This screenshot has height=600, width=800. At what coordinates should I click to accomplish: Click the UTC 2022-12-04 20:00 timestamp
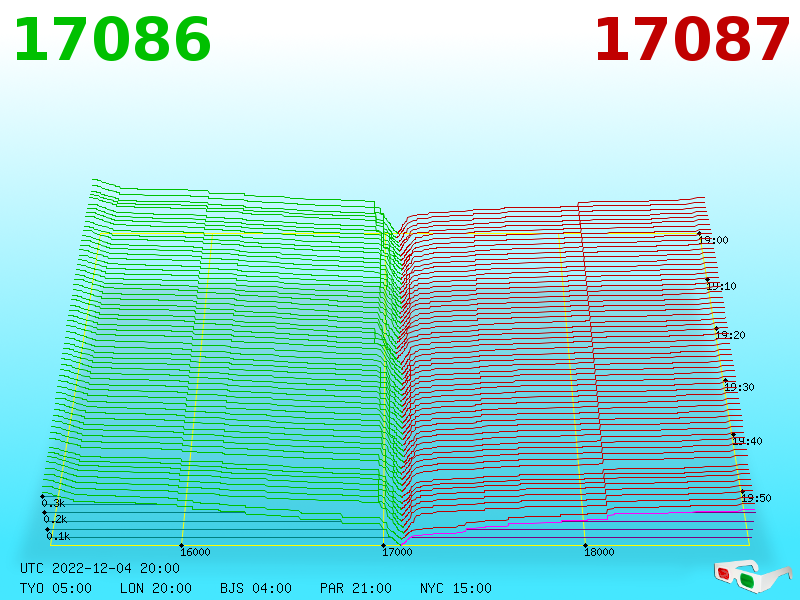[100, 568]
